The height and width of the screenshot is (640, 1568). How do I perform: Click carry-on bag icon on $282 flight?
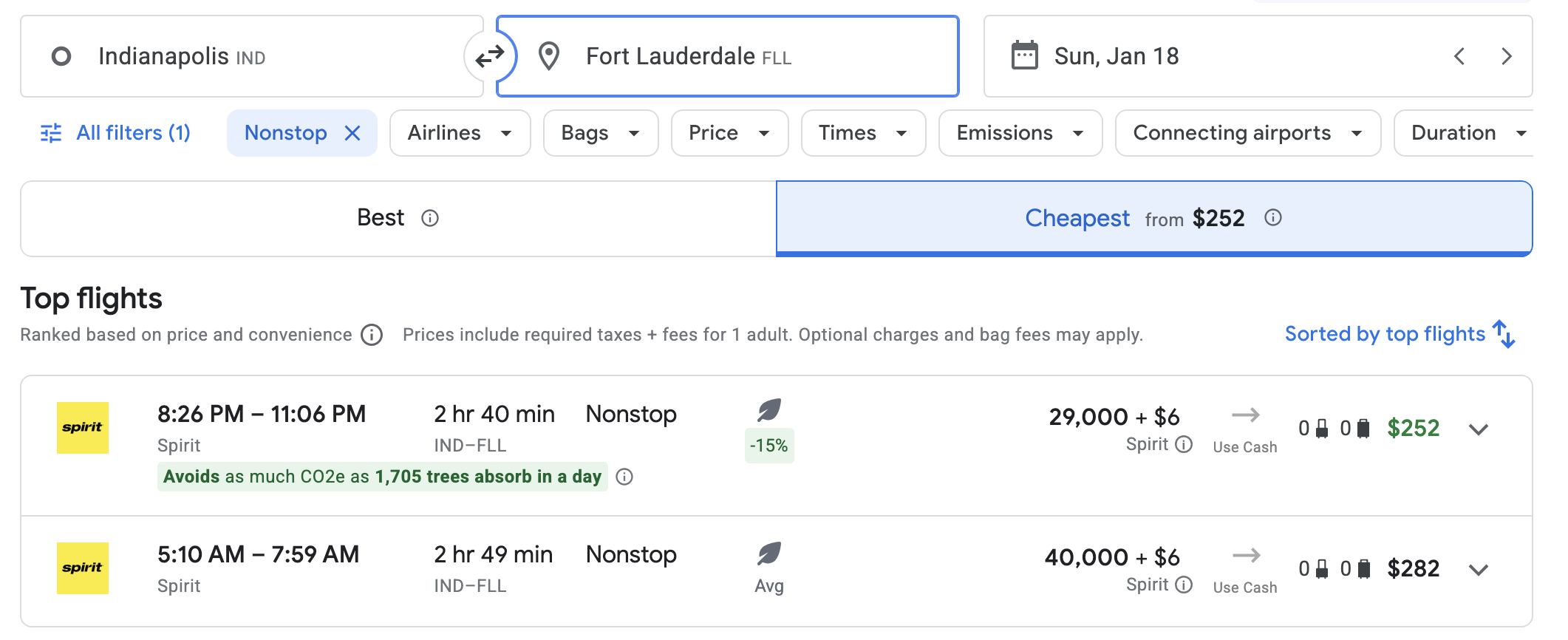pos(1322,569)
